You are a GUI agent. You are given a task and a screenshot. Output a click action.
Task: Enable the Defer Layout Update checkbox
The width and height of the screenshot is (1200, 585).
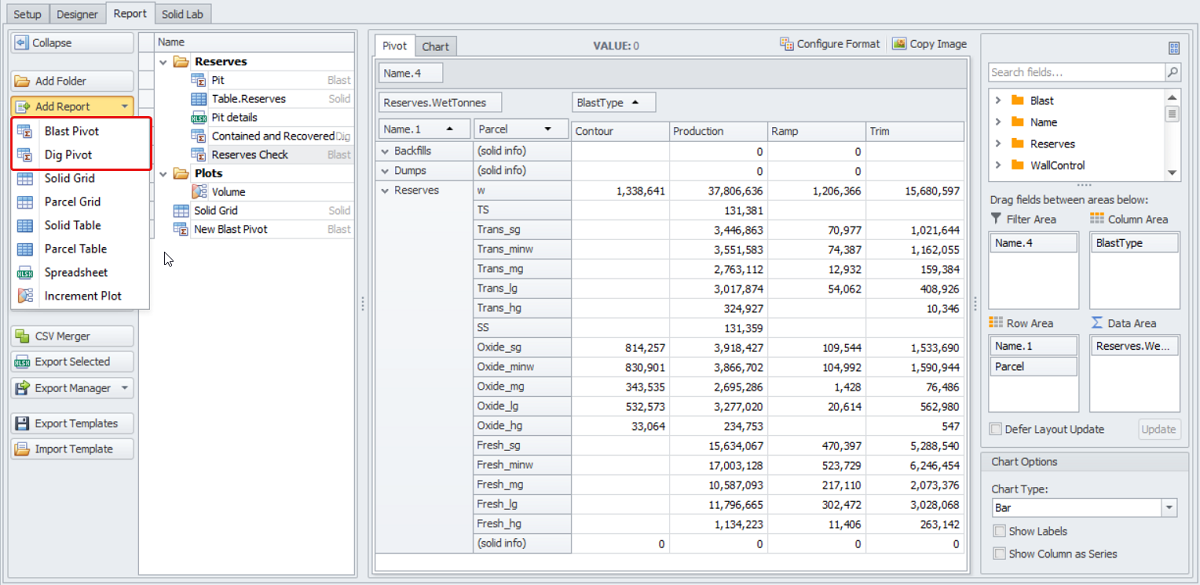click(995, 429)
